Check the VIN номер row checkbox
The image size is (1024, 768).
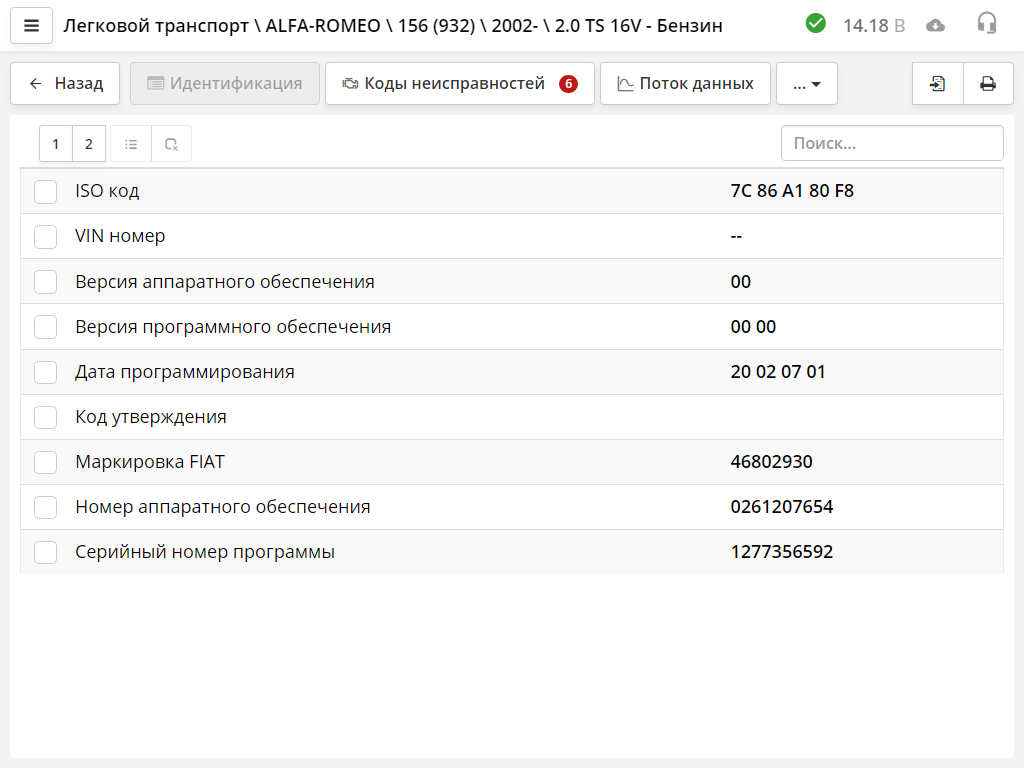pos(46,237)
